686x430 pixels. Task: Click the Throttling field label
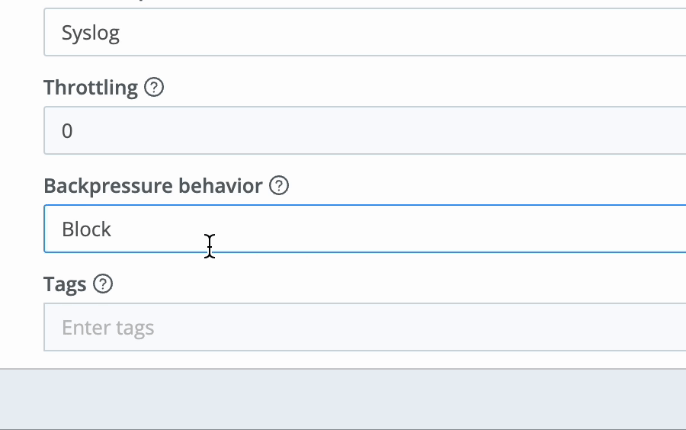tap(91, 87)
